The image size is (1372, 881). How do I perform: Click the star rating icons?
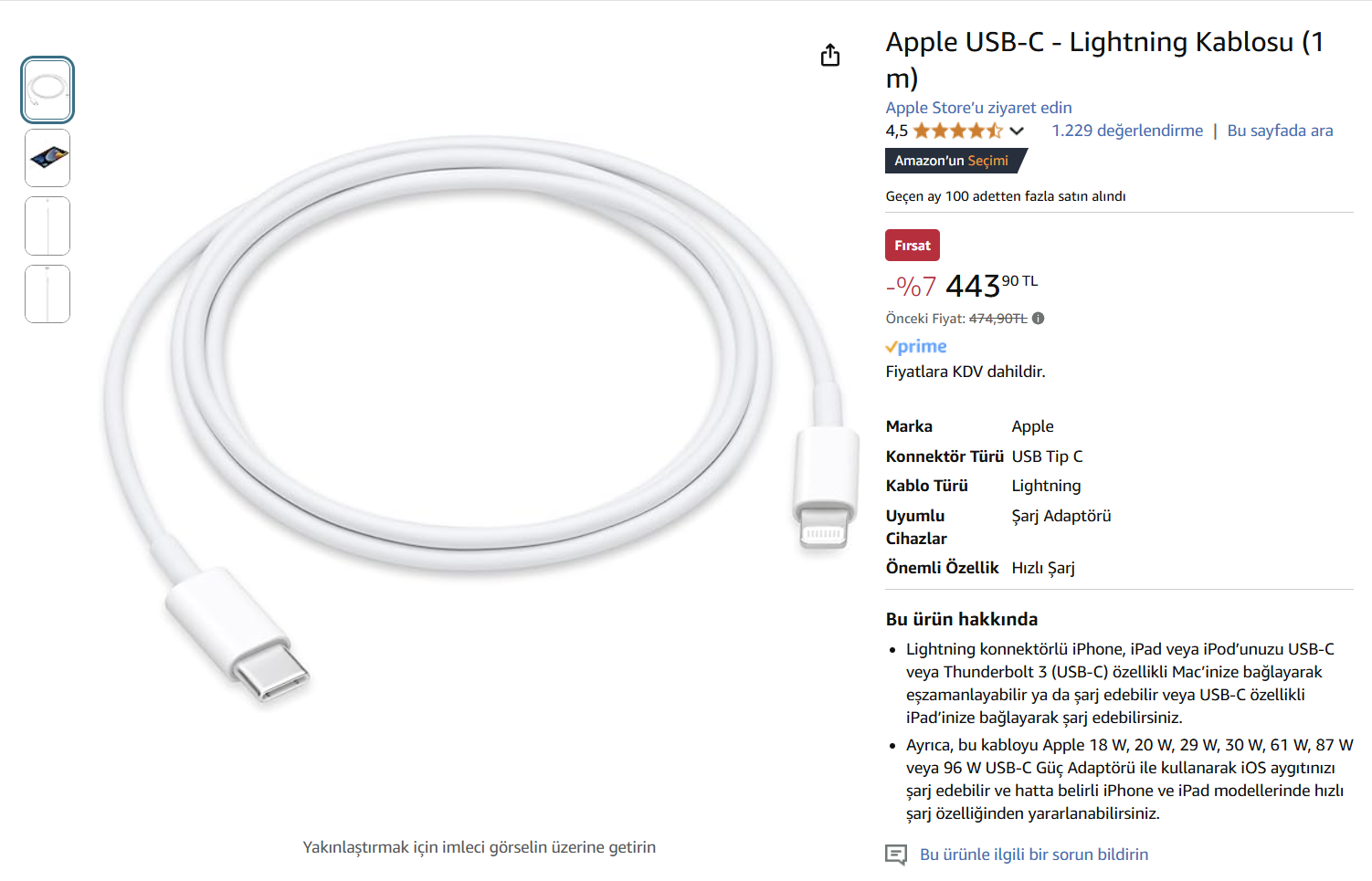tap(957, 131)
